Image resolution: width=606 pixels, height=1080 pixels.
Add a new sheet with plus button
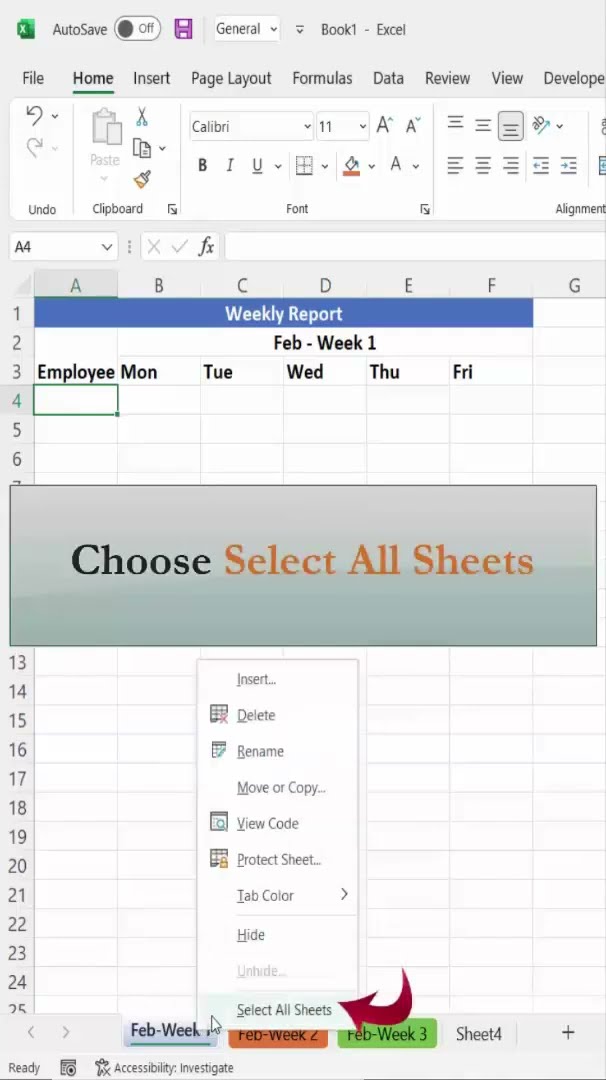tap(568, 1033)
